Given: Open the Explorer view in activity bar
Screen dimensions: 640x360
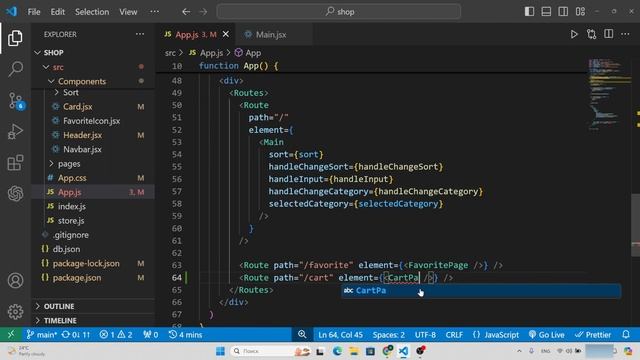Looking at the screenshot, I should point(15,38).
